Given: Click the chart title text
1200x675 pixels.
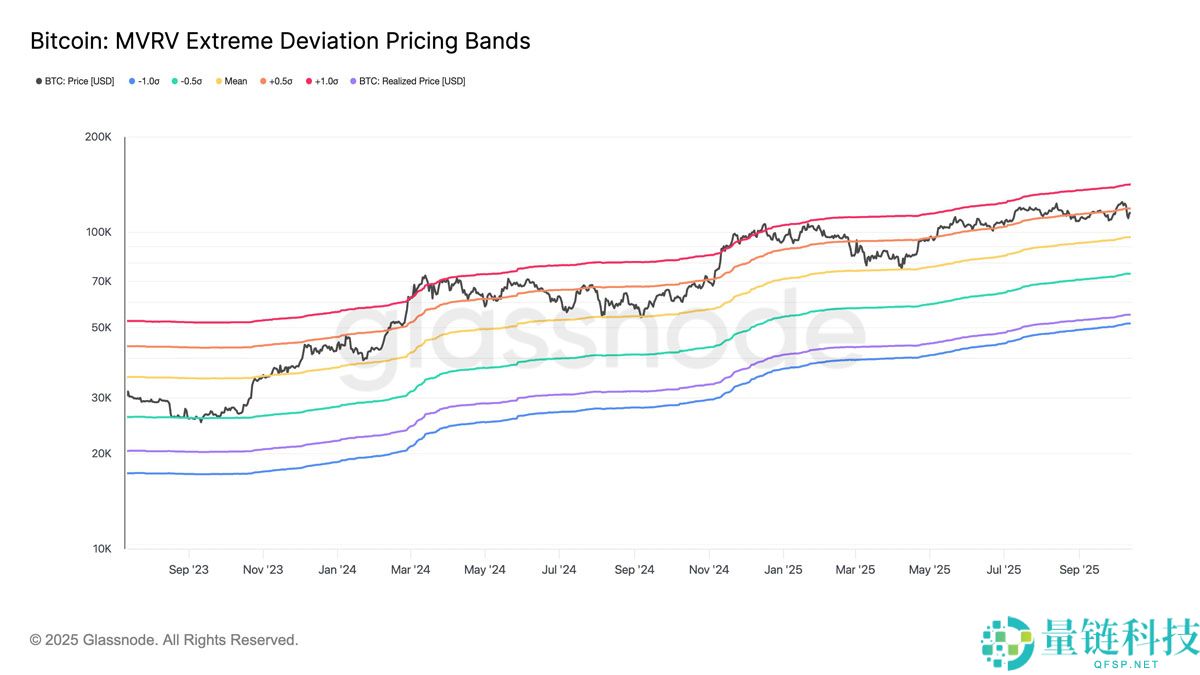Looking at the screenshot, I should point(280,41).
